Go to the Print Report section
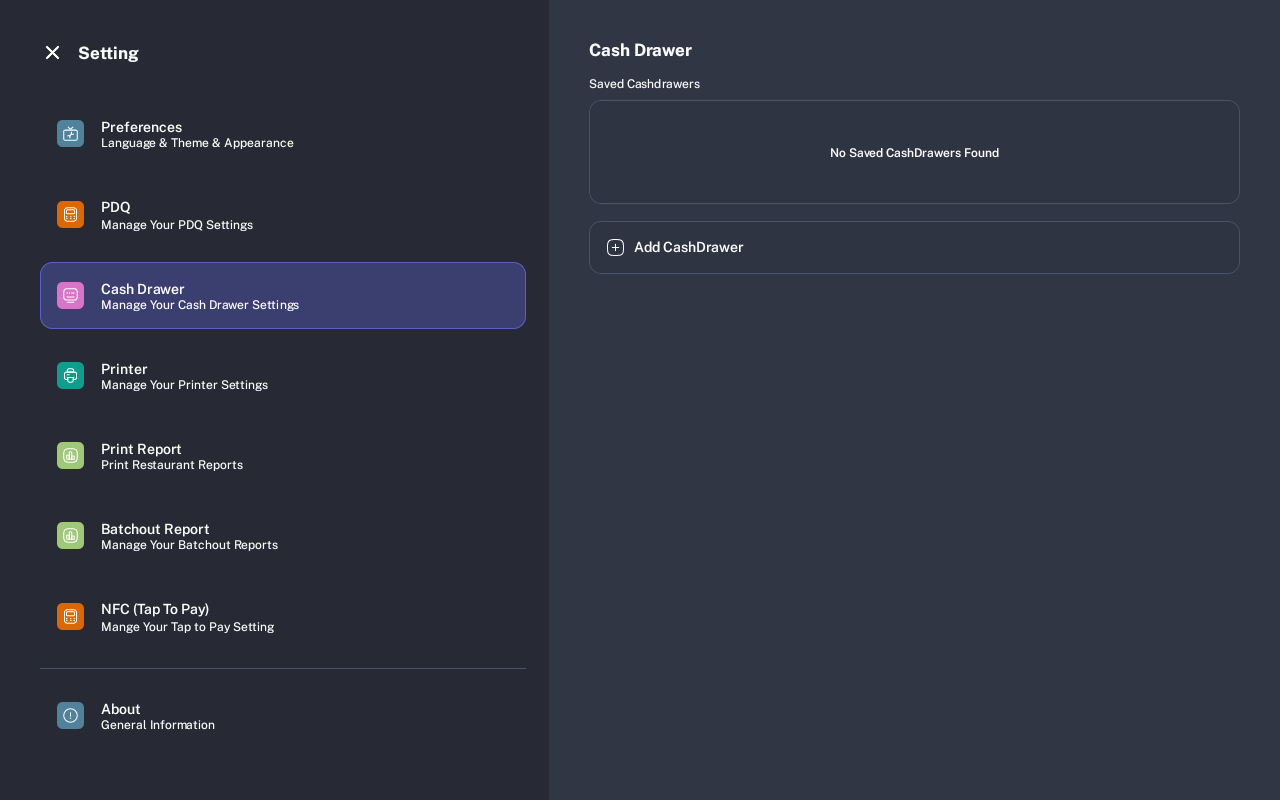Image resolution: width=1280 pixels, height=800 pixels. pos(283,456)
